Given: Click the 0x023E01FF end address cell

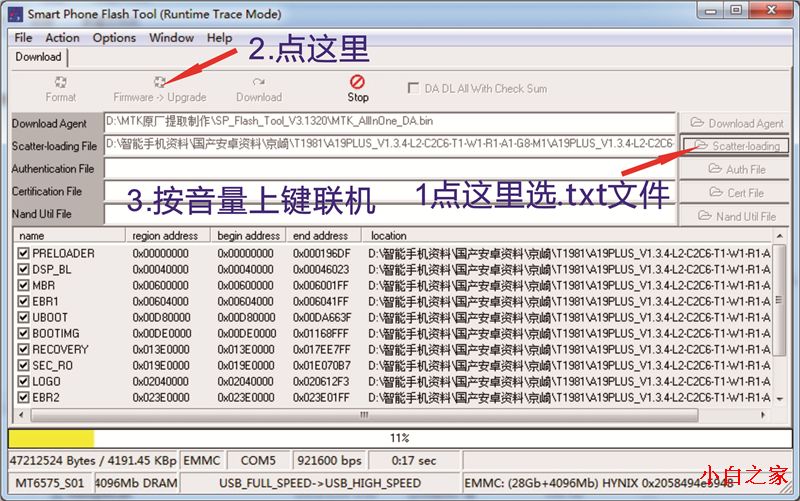Looking at the screenshot, I should [321, 397].
